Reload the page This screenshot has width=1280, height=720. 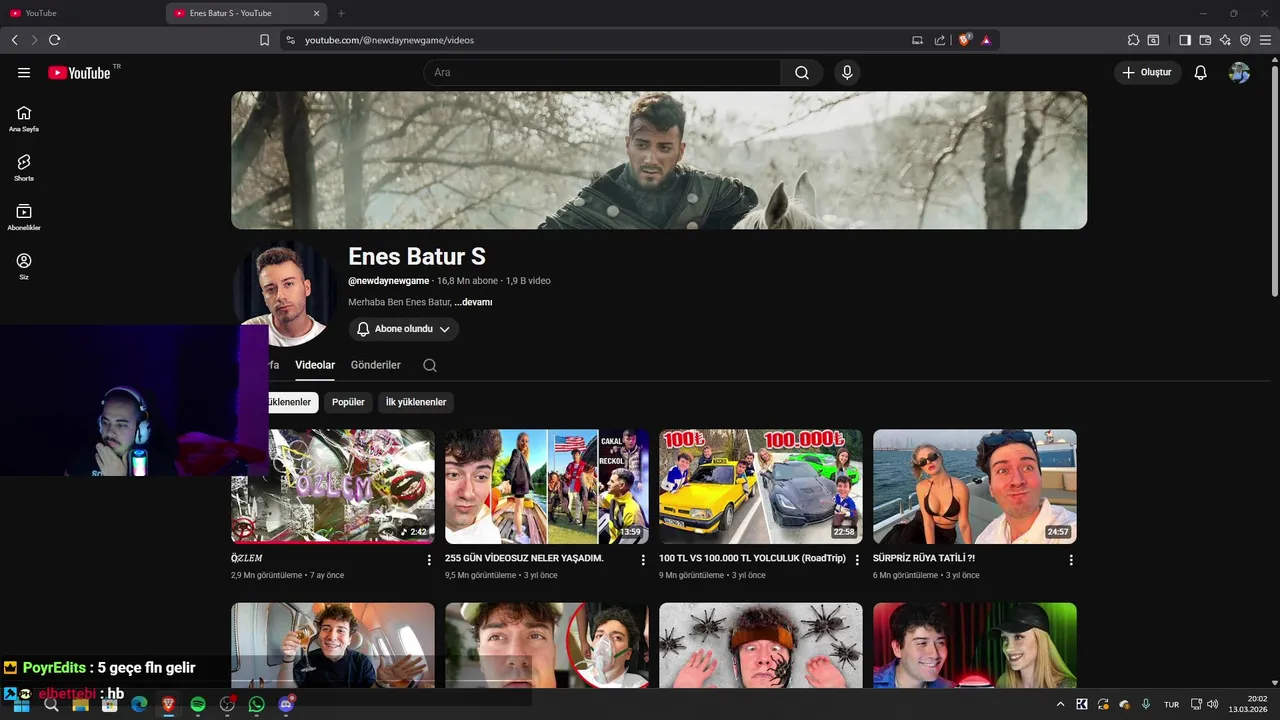coord(54,40)
